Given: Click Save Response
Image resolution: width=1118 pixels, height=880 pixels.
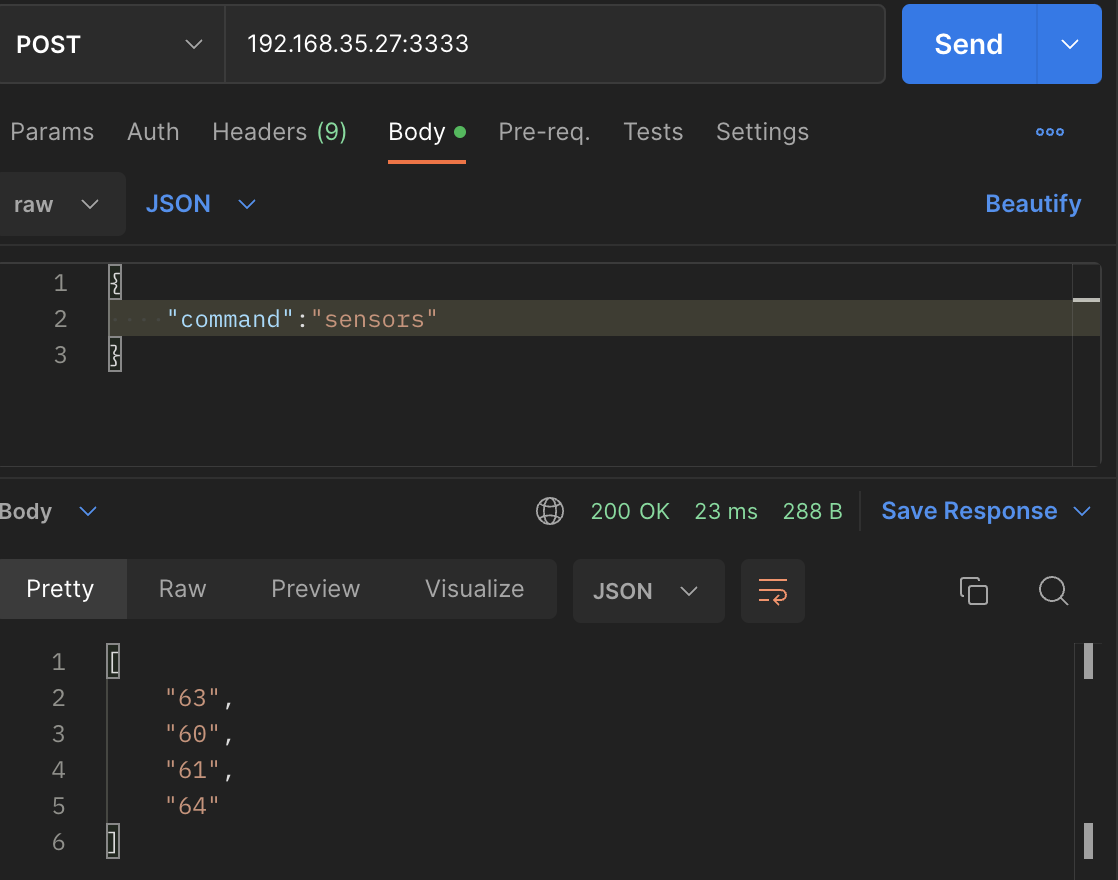Looking at the screenshot, I should [x=969, y=511].
